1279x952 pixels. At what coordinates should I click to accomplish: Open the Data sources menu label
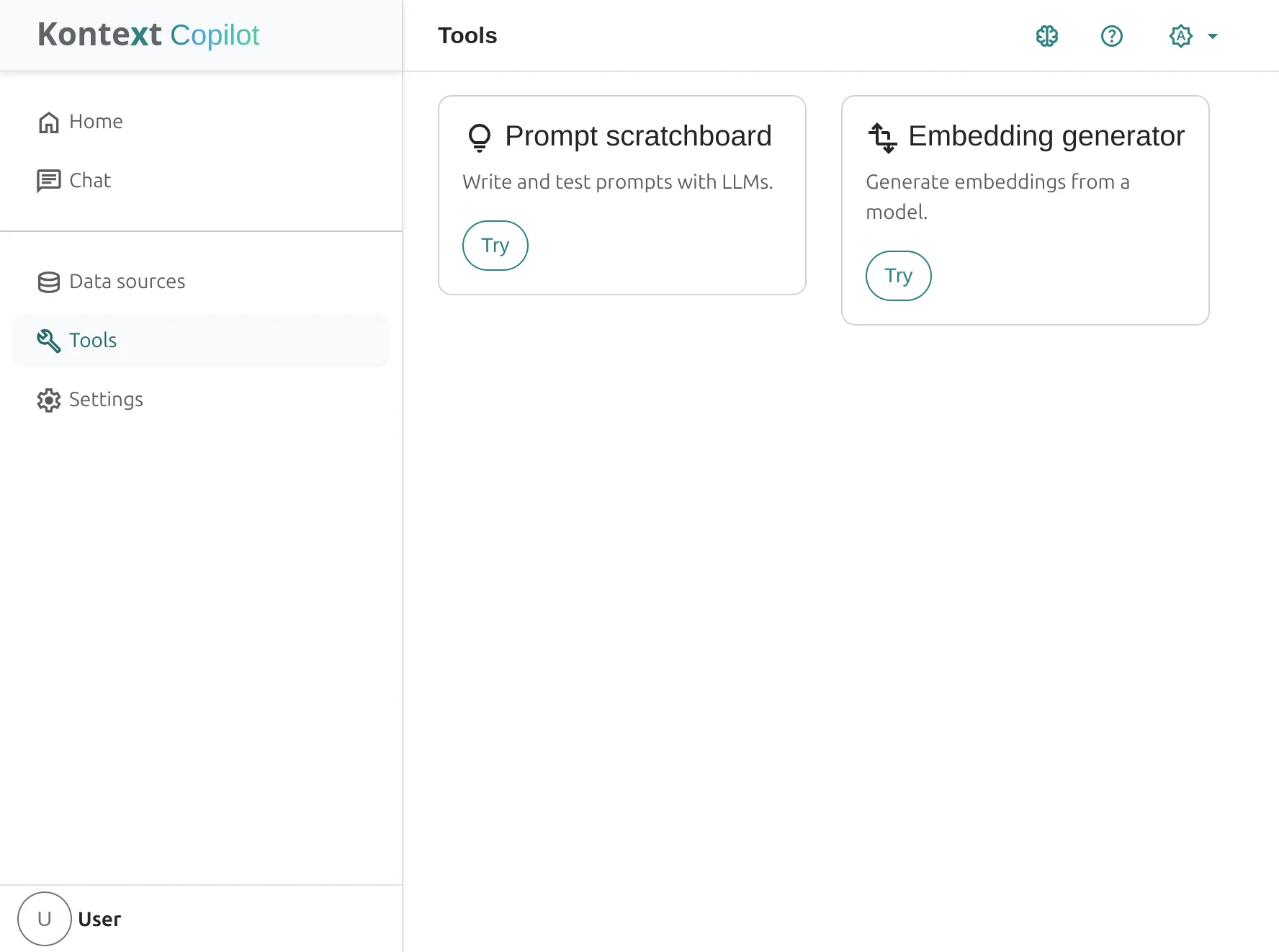point(127,282)
